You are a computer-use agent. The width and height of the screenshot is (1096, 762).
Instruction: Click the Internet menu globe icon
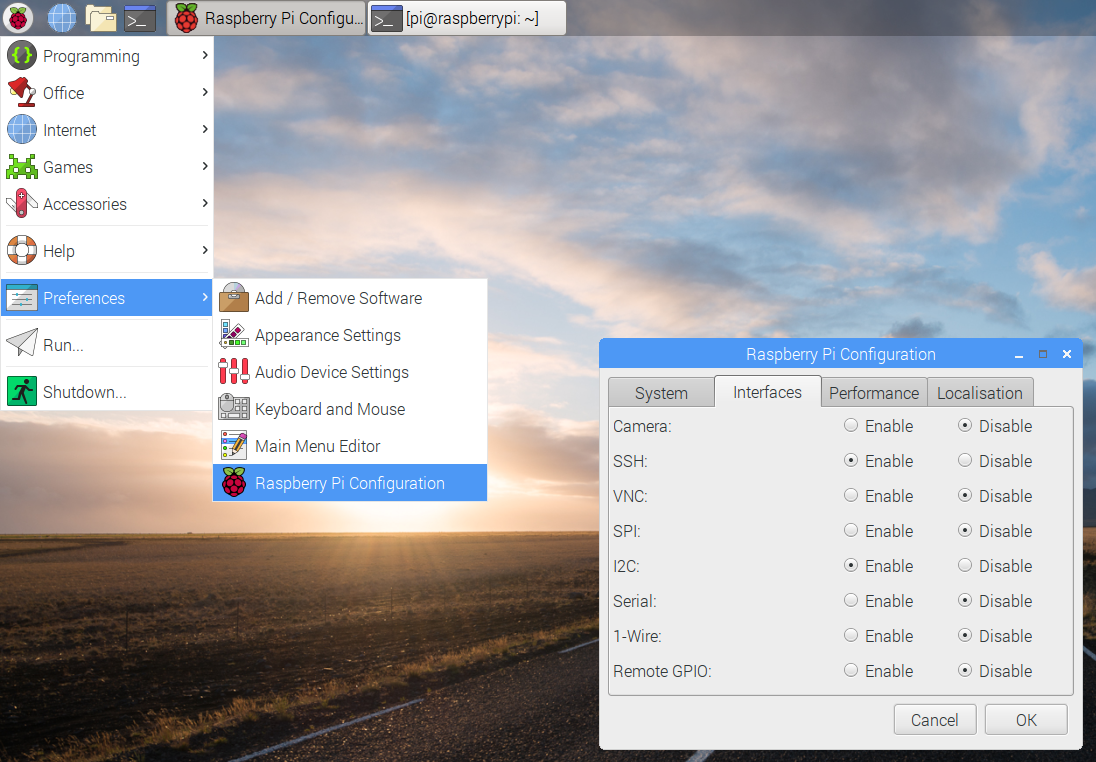[22, 129]
